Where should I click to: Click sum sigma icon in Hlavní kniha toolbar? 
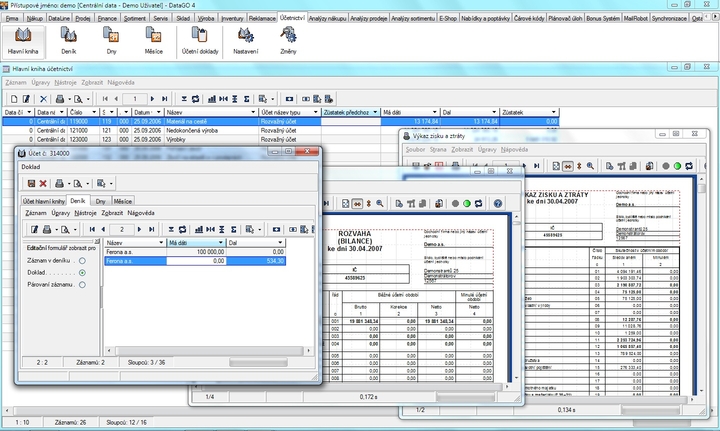coord(247,99)
